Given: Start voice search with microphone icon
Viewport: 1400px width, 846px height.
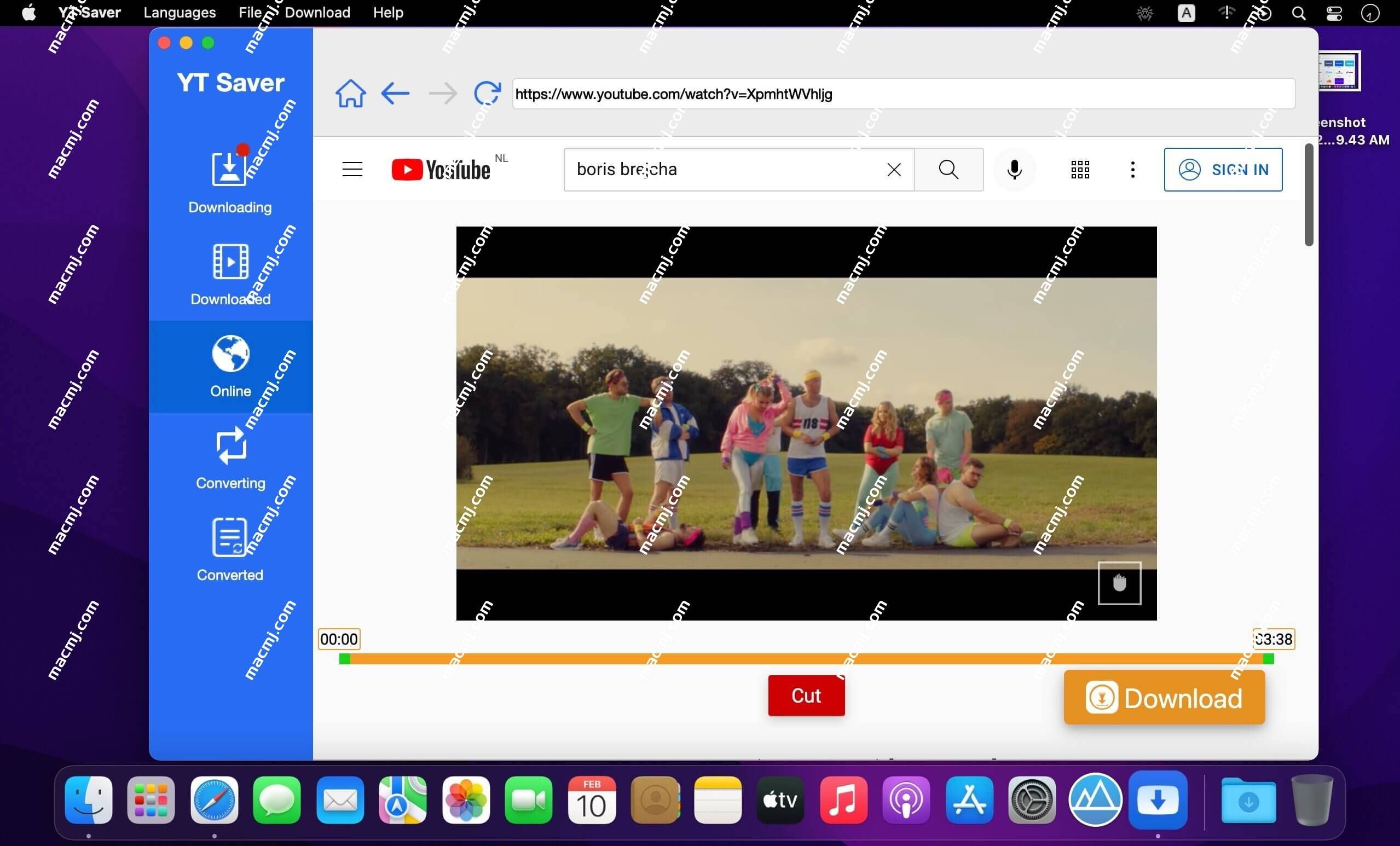Looking at the screenshot, I should (x=1014, y=169).
